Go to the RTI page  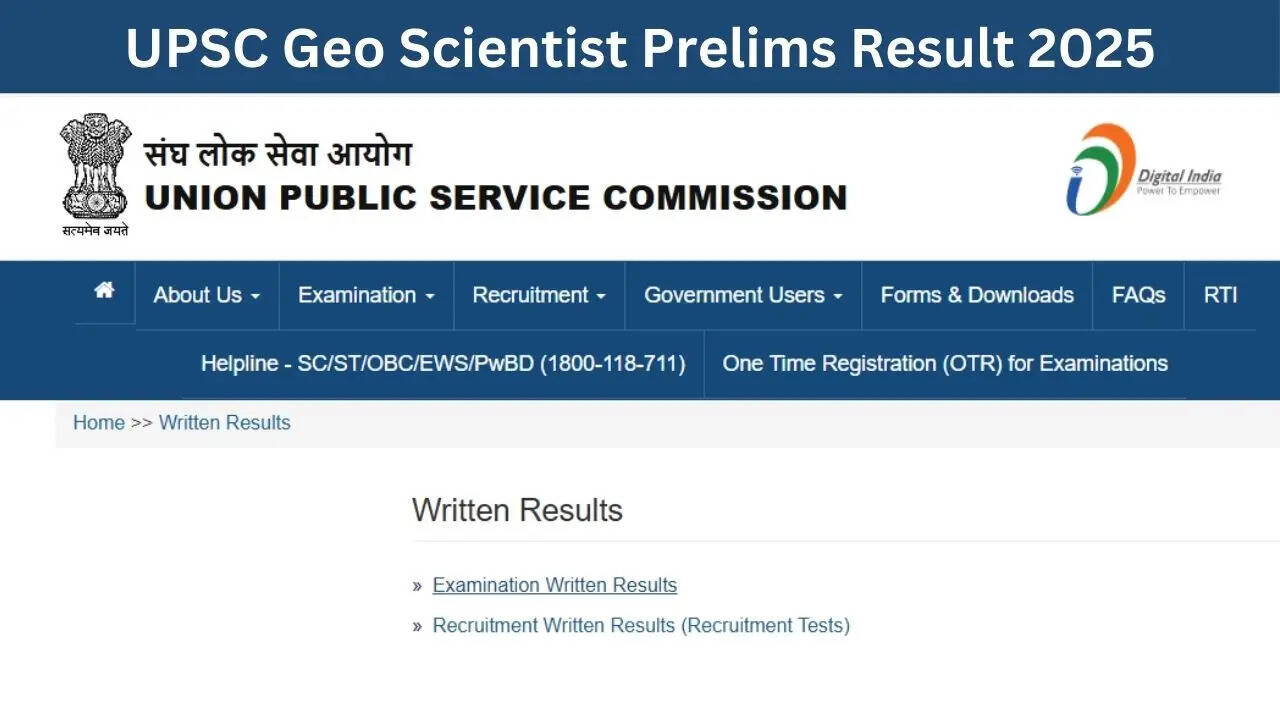click(1220, 295)
